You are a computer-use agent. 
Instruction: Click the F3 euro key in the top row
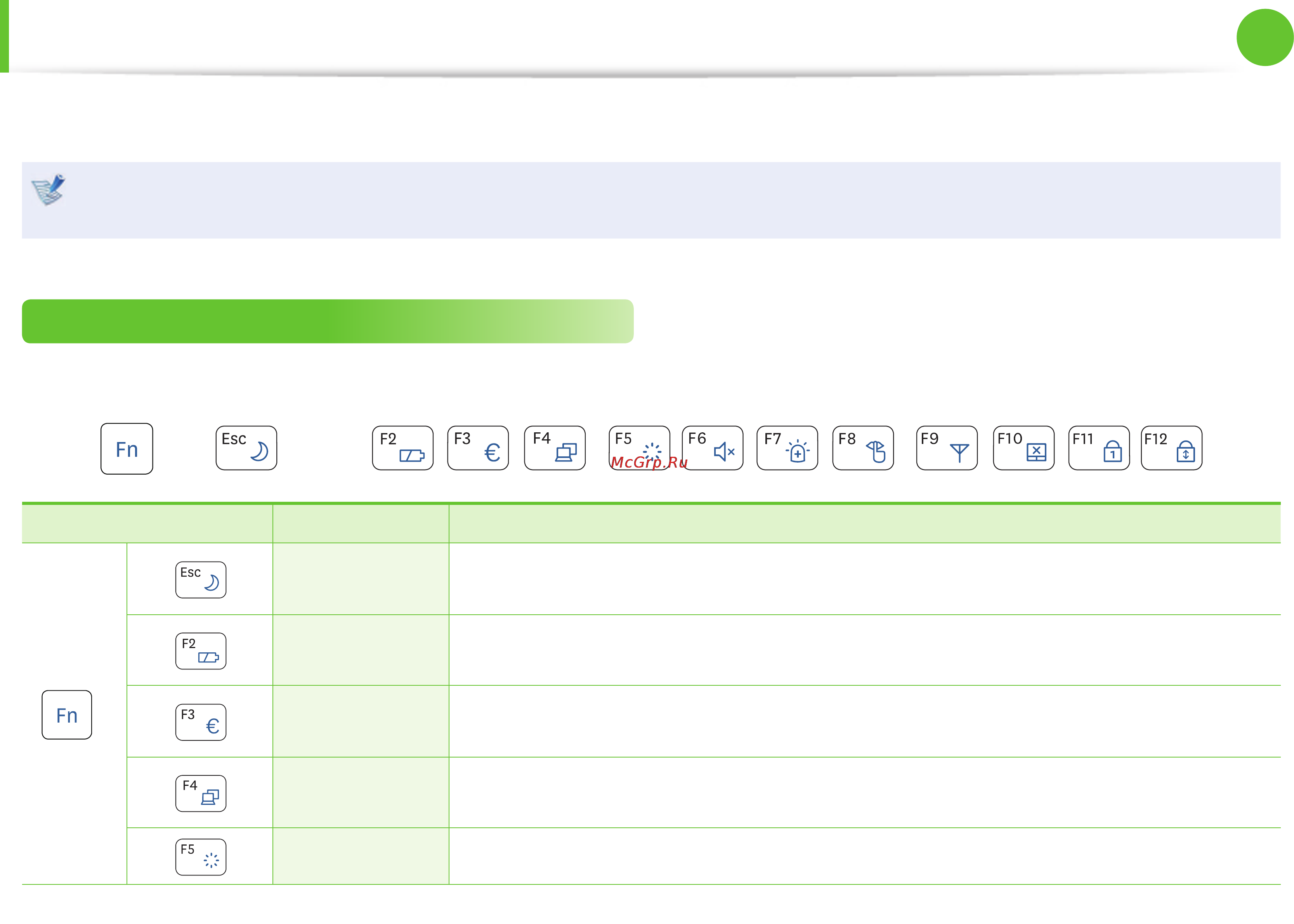pyautogui.click(x=477, y=448)
